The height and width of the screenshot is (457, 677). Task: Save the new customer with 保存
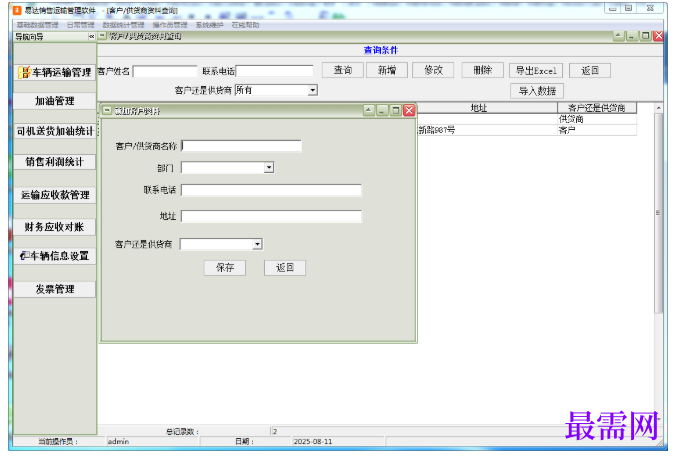click(225, 268)
